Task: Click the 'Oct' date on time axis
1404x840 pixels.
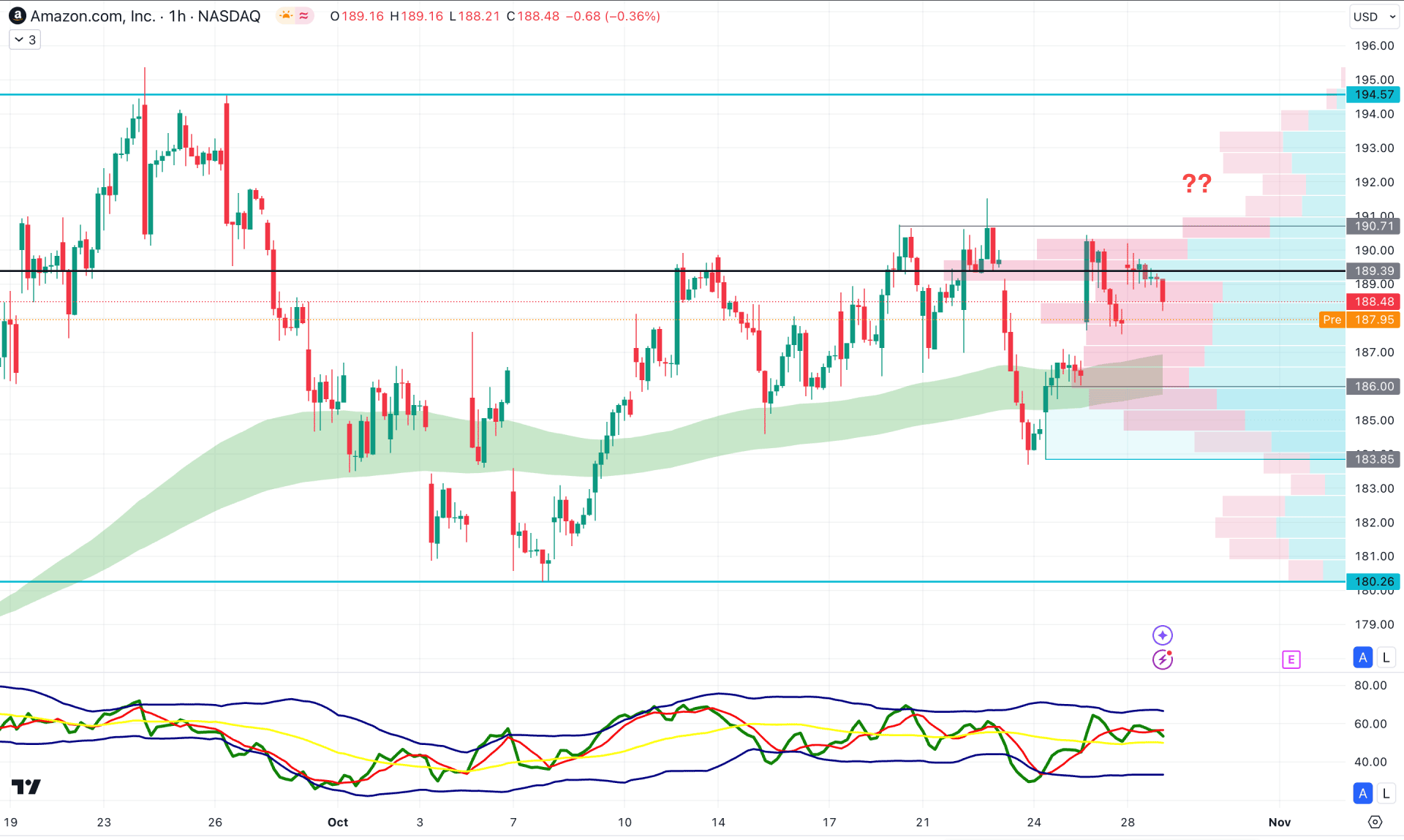Action: pyautogui.click(x=338, y=822)
